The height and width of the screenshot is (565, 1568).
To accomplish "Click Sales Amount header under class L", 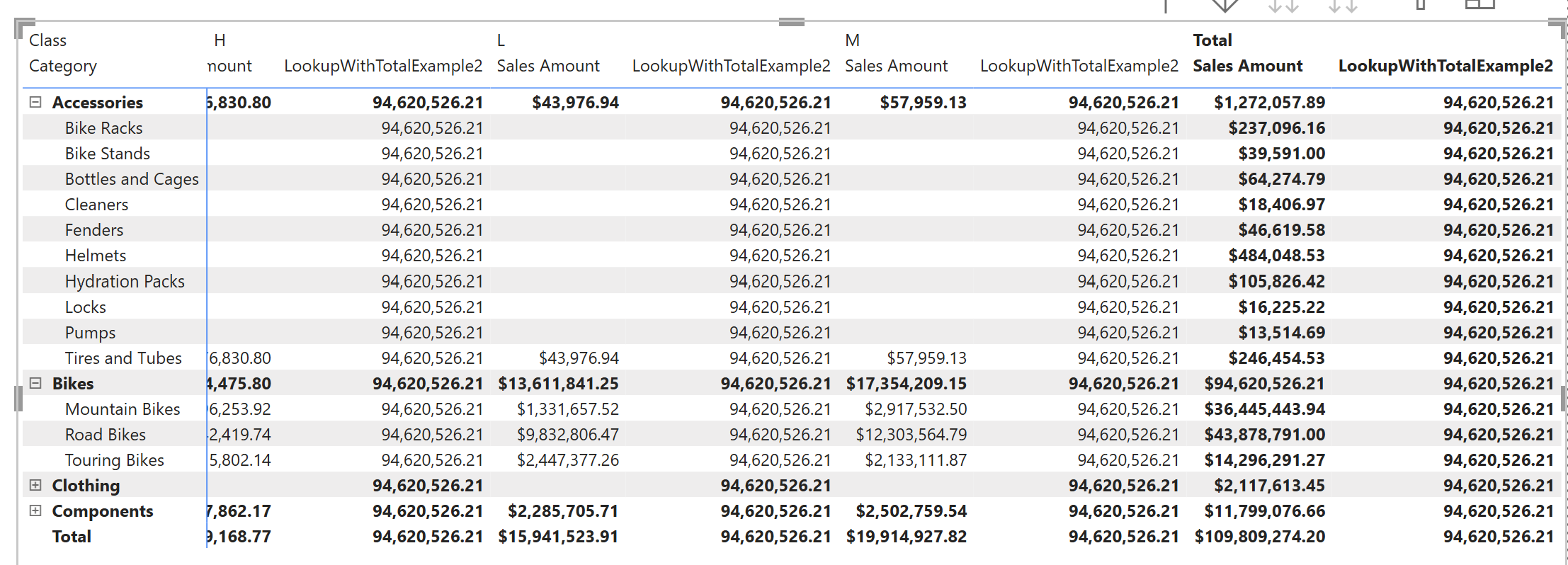I will point(547,66).
